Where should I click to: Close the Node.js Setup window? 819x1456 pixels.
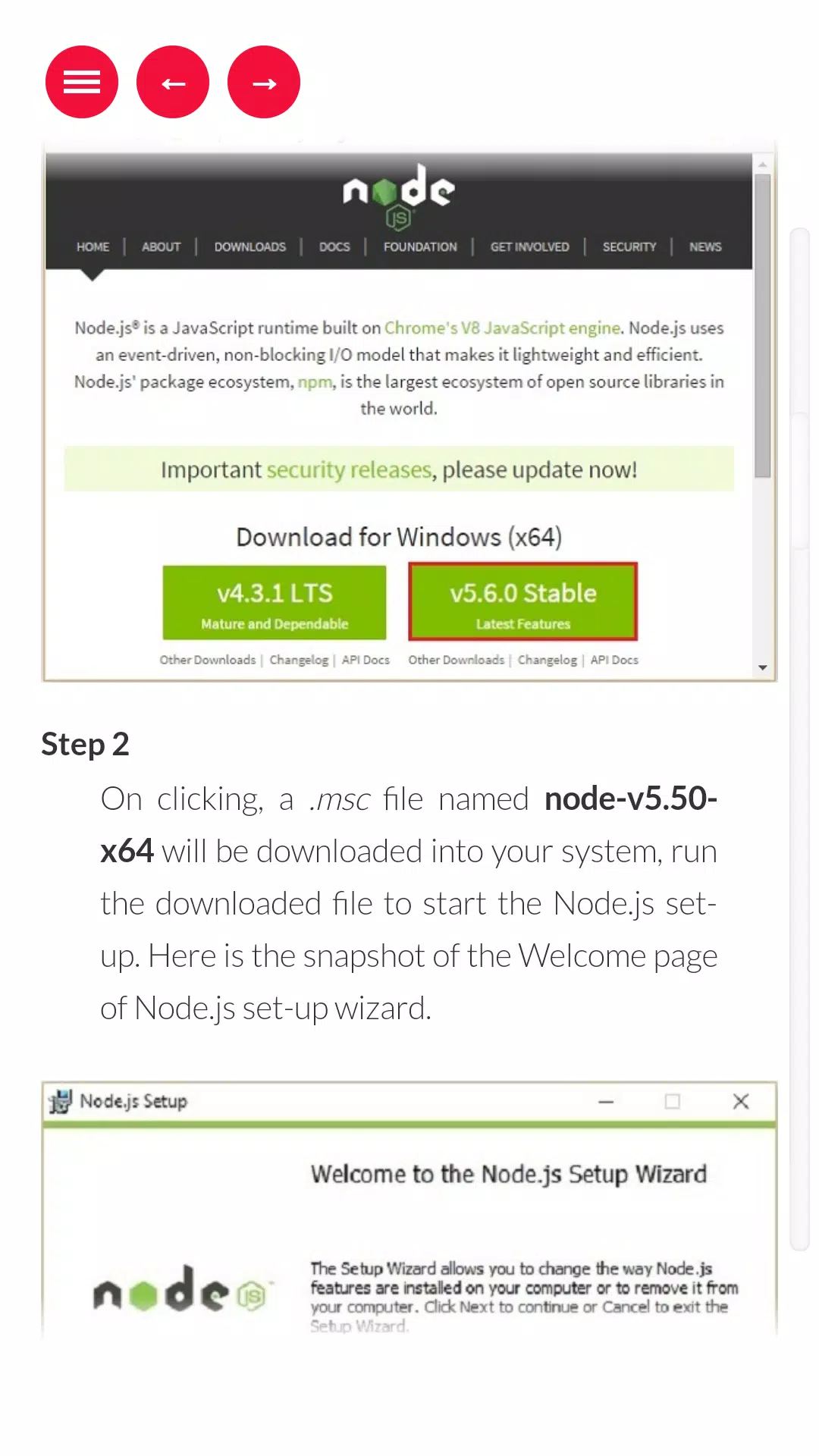(x=741, y=1101)
